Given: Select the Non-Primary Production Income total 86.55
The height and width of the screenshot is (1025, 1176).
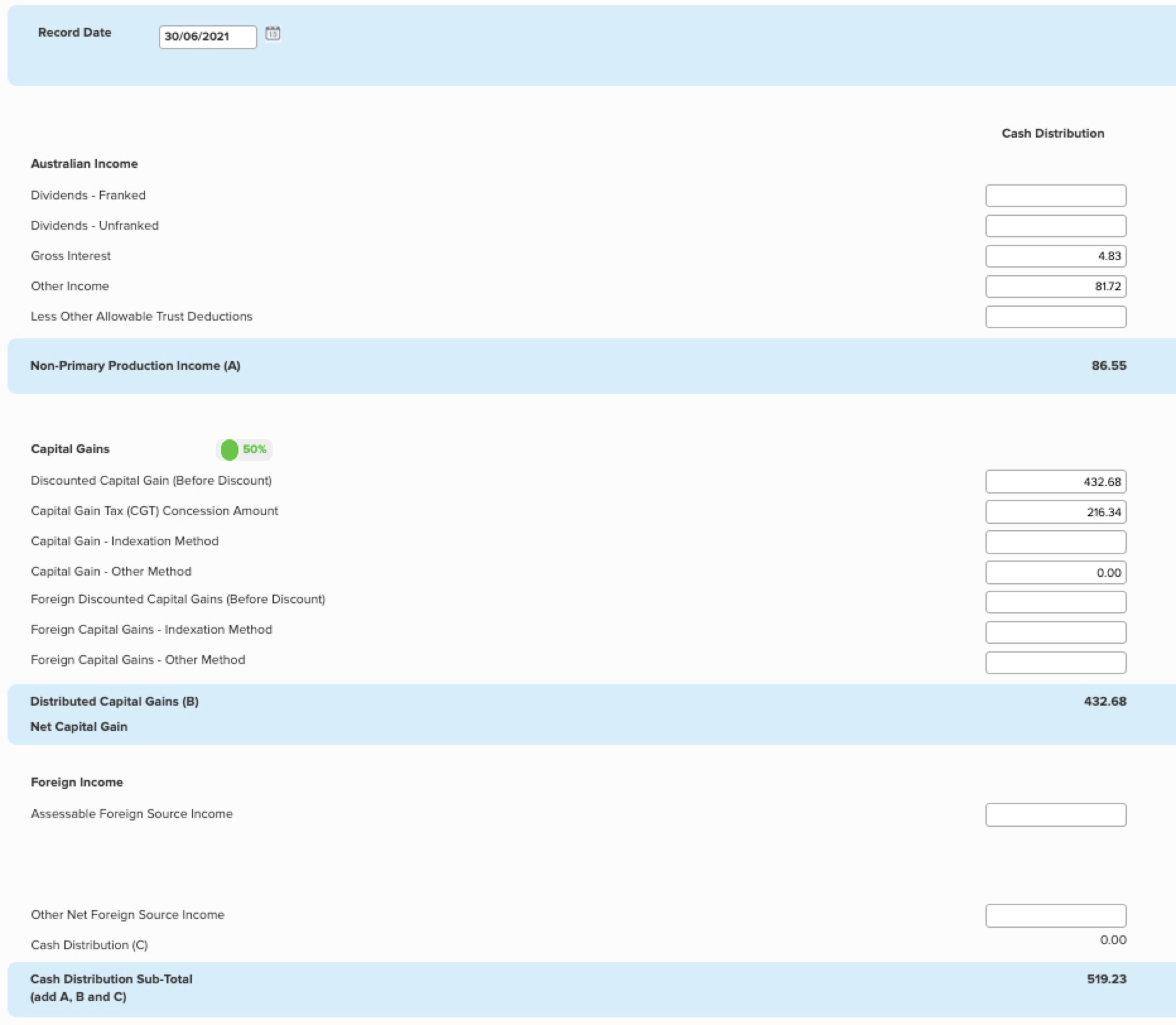Looking at the screenshot, I should coord(1108,365).
